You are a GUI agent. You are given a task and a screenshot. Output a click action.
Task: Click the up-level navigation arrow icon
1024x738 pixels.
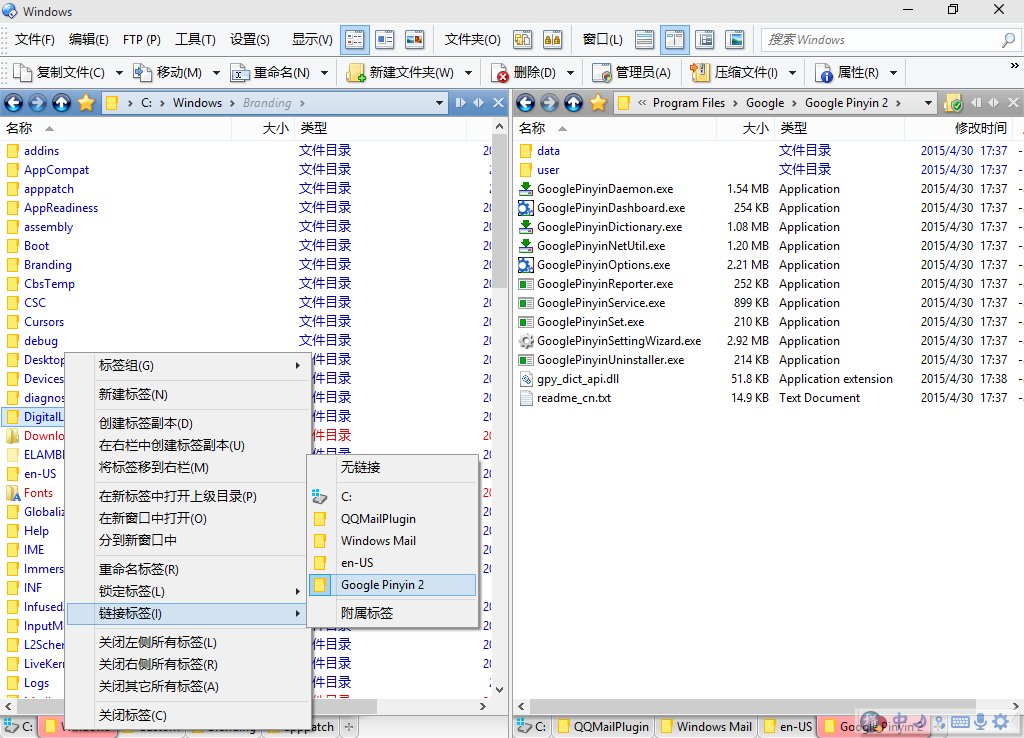(x=61, y=102)
